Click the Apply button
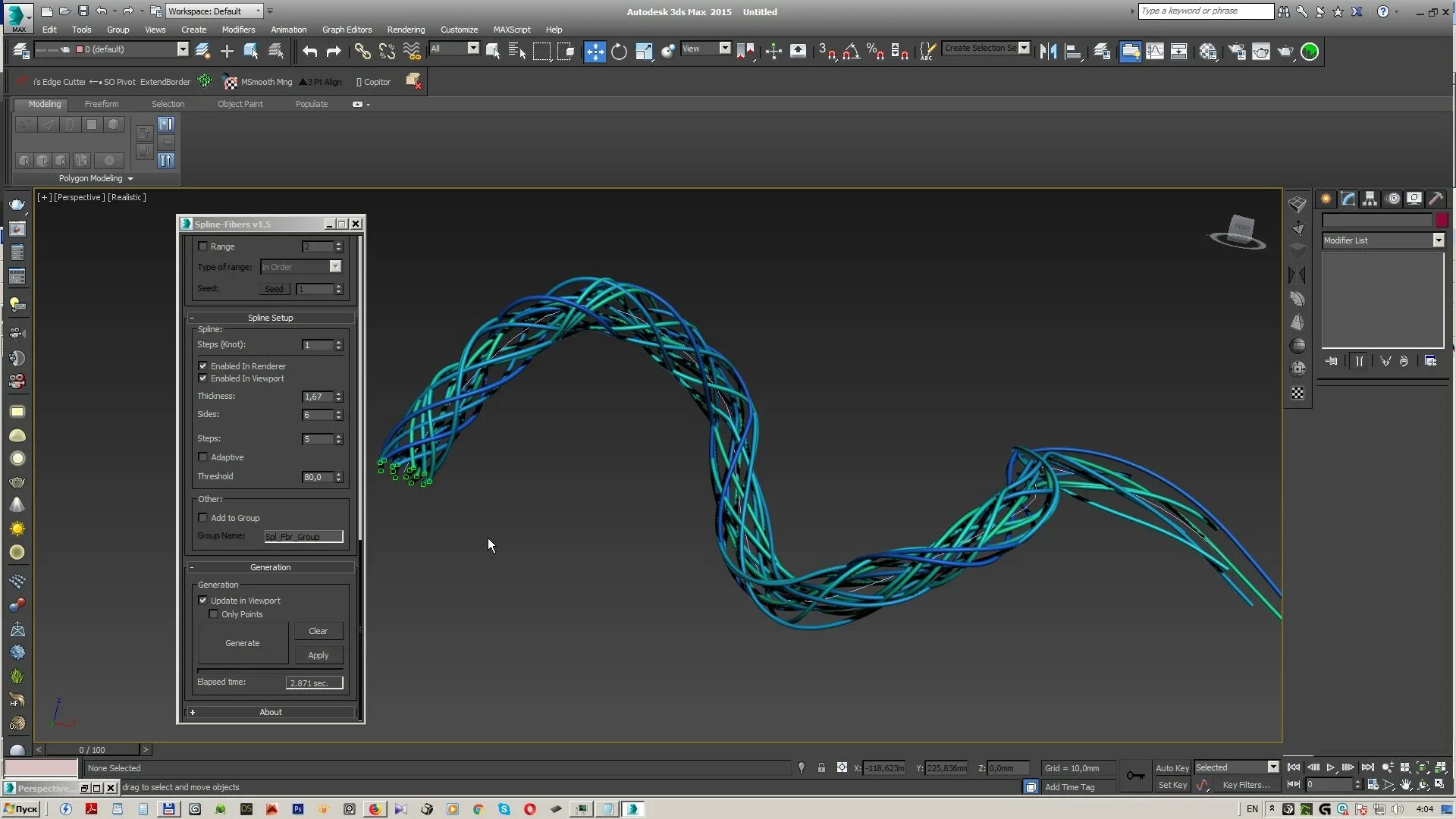Screen dimensions: 1456x819 (x=317, y=655)
